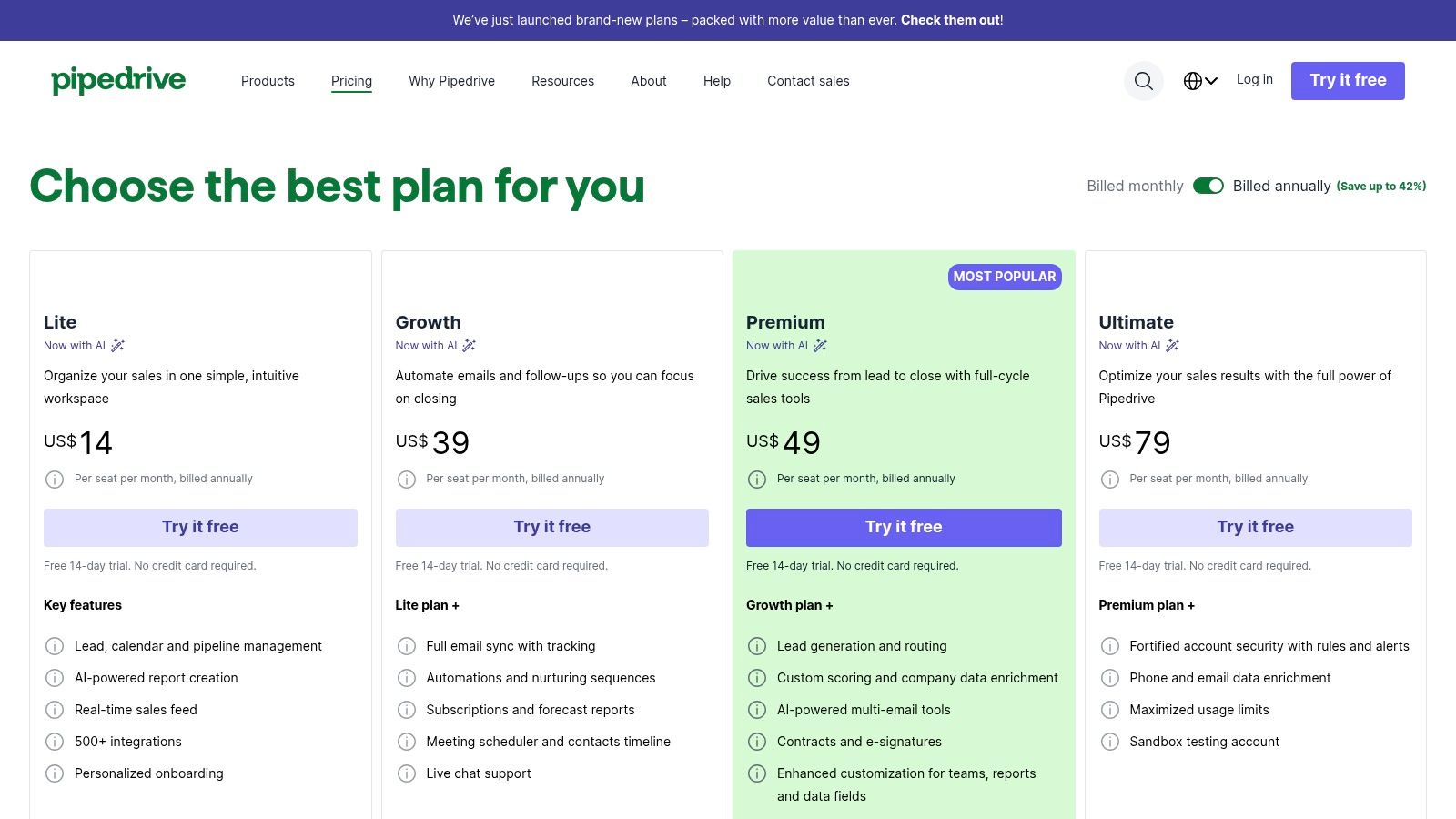Open info for Custom scoring and data enrichment

point(757,678)
